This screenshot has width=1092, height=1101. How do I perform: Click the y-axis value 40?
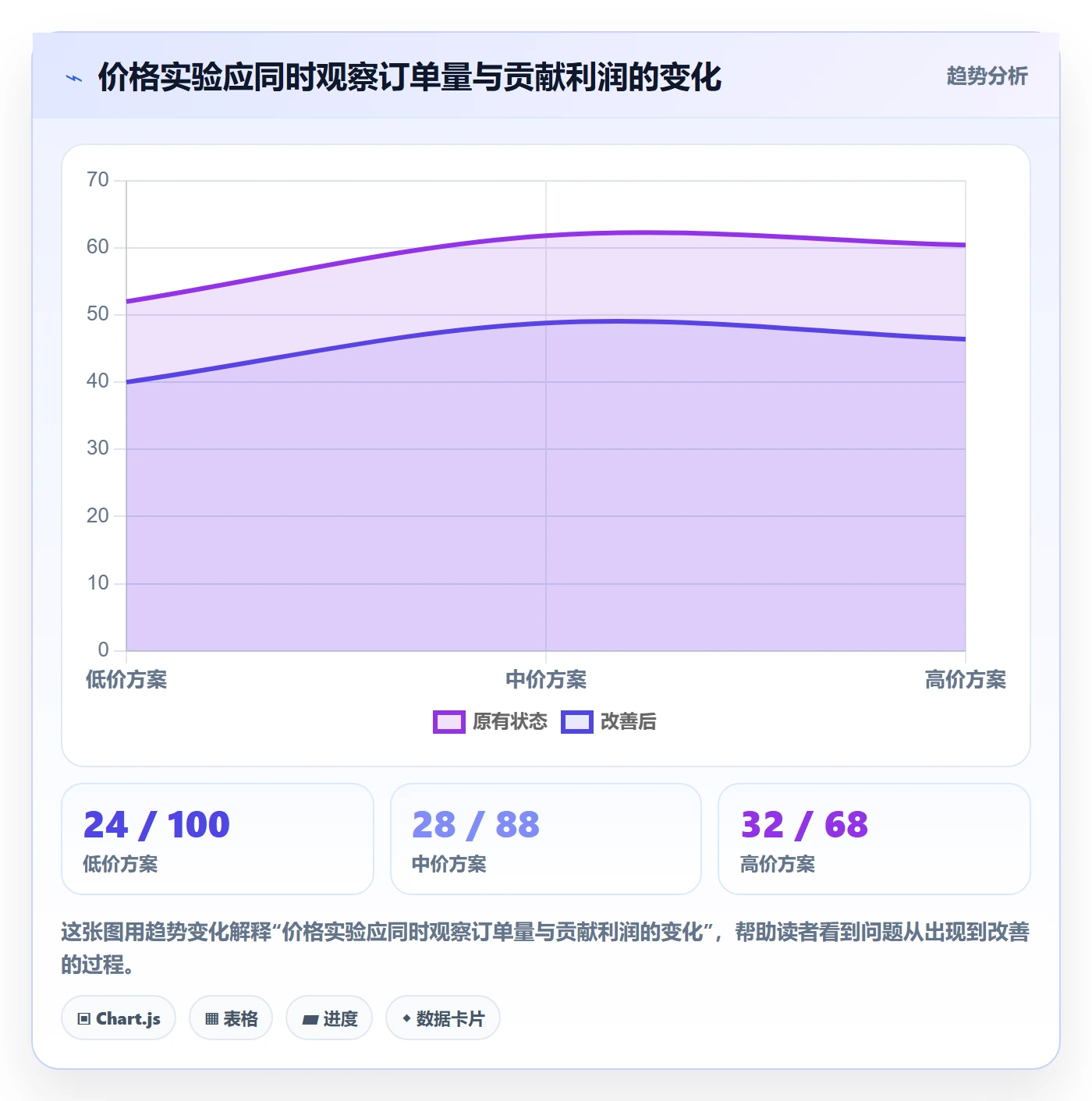point(97,381)
